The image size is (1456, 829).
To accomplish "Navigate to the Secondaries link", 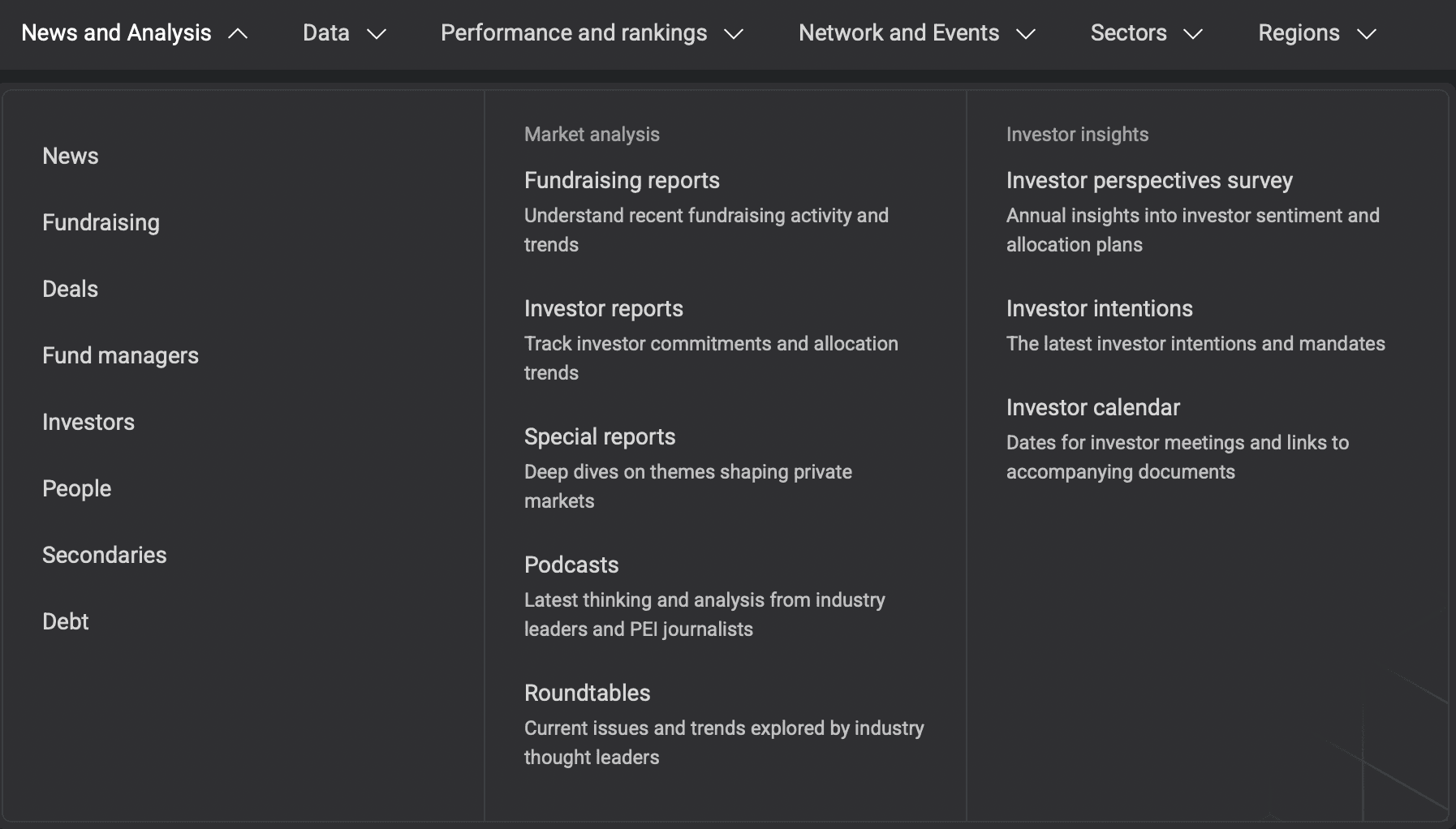I will point(104,555).
